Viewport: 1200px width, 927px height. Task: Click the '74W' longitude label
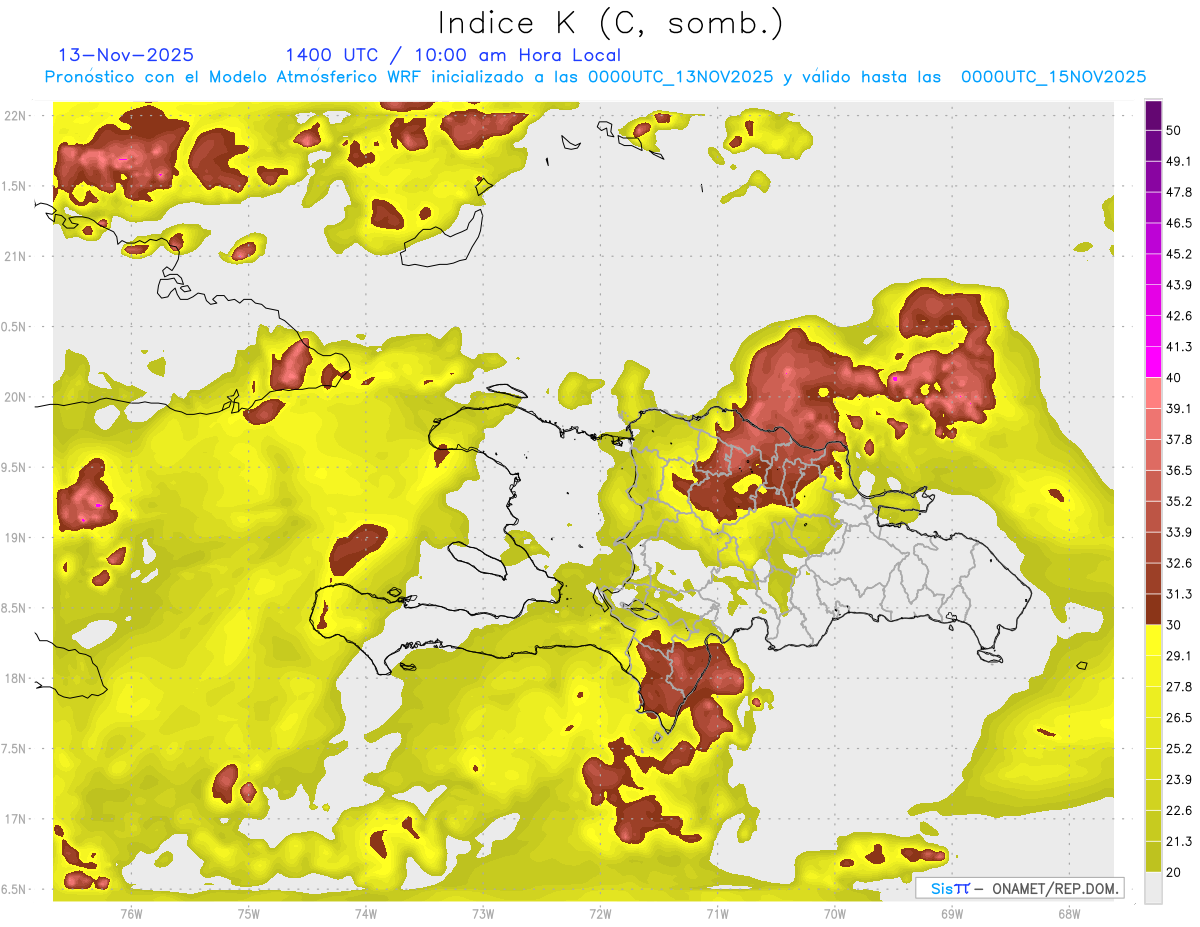366,913
